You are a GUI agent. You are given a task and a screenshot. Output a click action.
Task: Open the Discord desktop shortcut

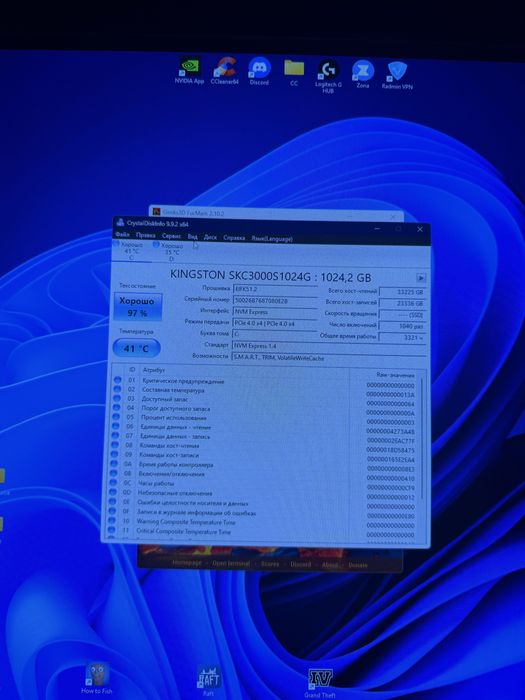[259, 71]
